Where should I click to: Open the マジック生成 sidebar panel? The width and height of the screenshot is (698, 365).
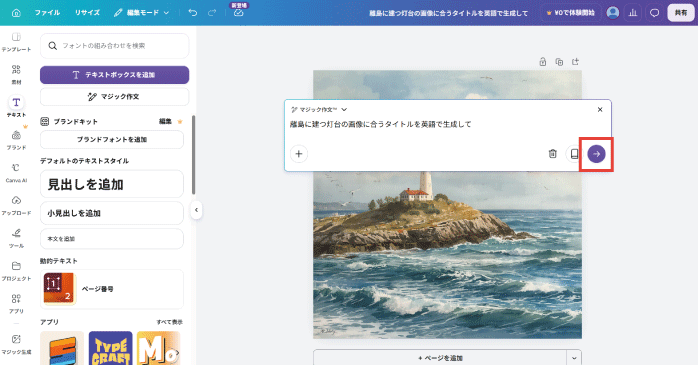coord(16,344)
